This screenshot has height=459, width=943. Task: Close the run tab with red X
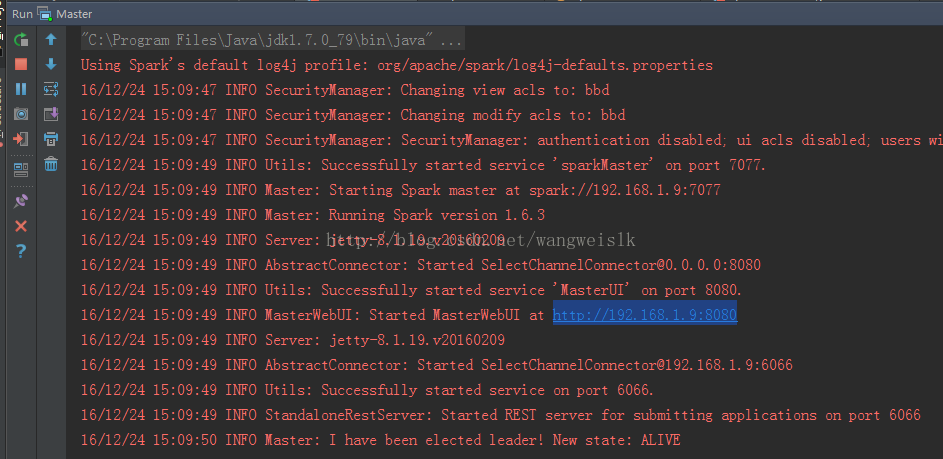[21, 226]
